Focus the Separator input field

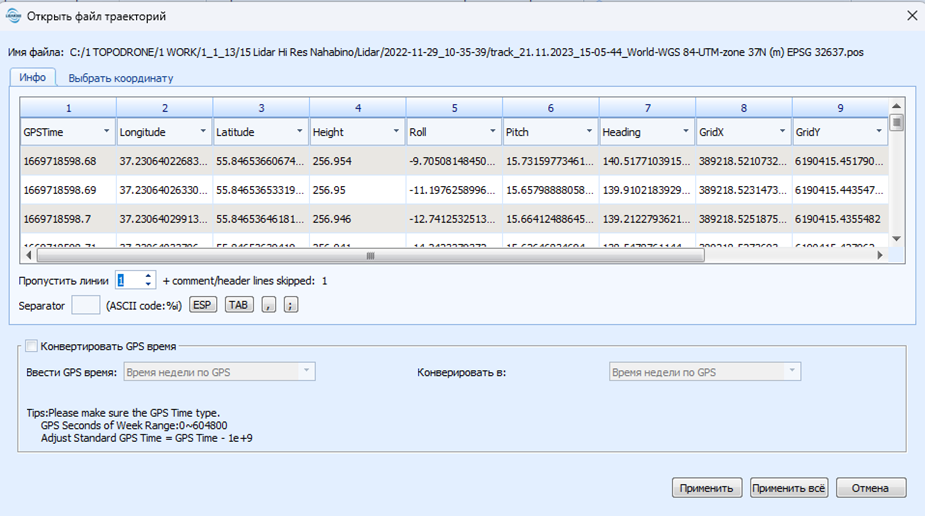86,305
